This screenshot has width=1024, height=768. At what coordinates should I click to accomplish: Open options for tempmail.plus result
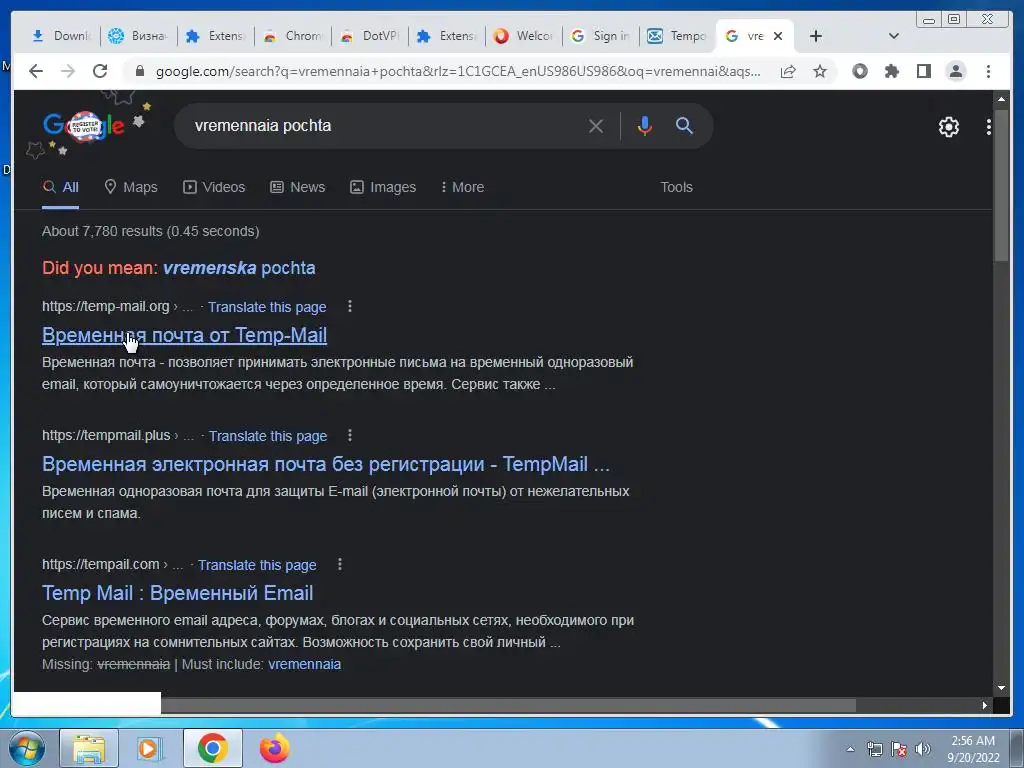pyautogui.click(x=350, y=435)
